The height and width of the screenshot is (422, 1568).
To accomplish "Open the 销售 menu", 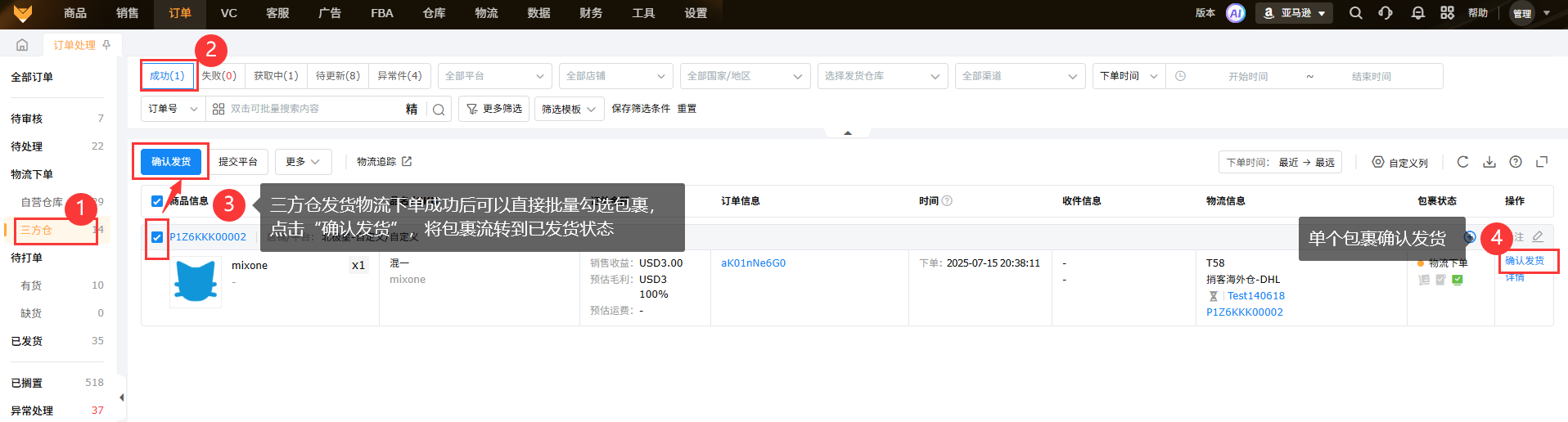I will [128, 13].
